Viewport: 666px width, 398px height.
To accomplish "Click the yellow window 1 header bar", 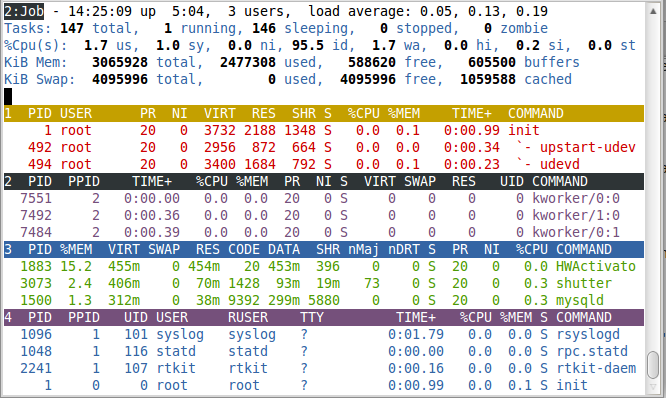I will click(x=324, y=113).
